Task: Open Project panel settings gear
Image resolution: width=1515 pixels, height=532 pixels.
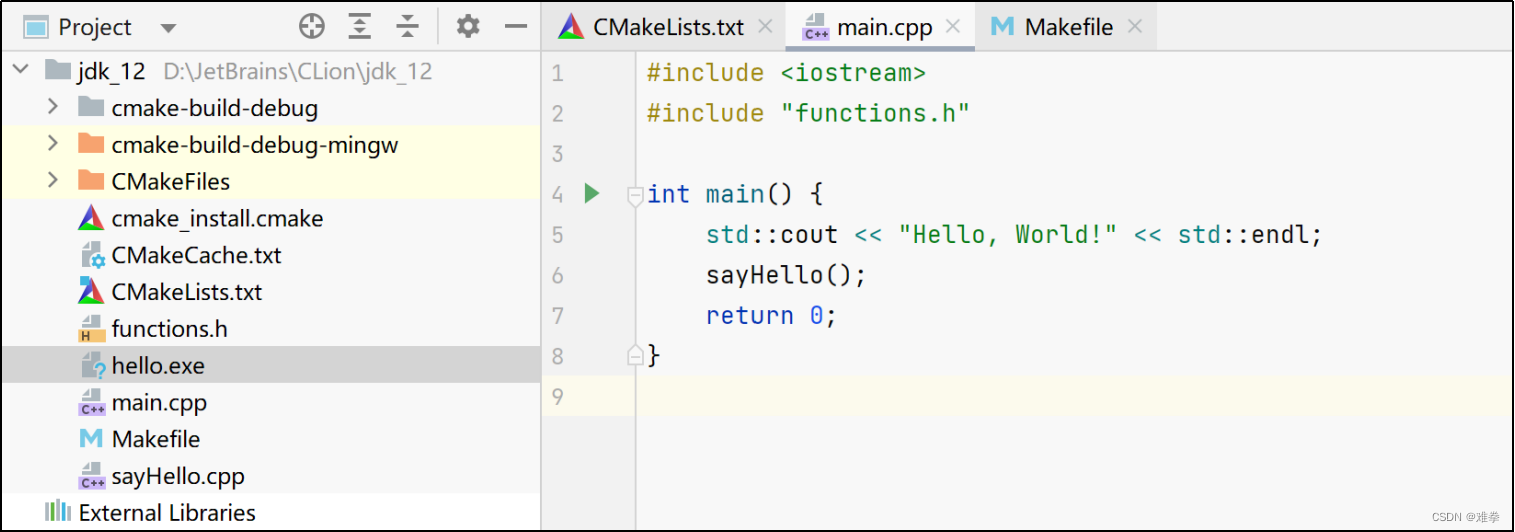Action: (468, 27)
